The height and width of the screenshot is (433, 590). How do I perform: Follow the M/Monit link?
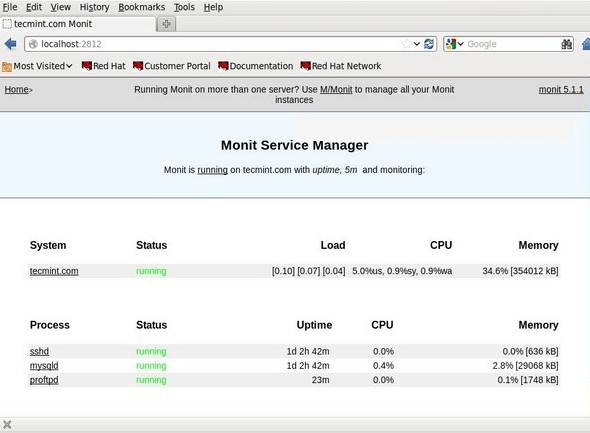tap(336, 90)
